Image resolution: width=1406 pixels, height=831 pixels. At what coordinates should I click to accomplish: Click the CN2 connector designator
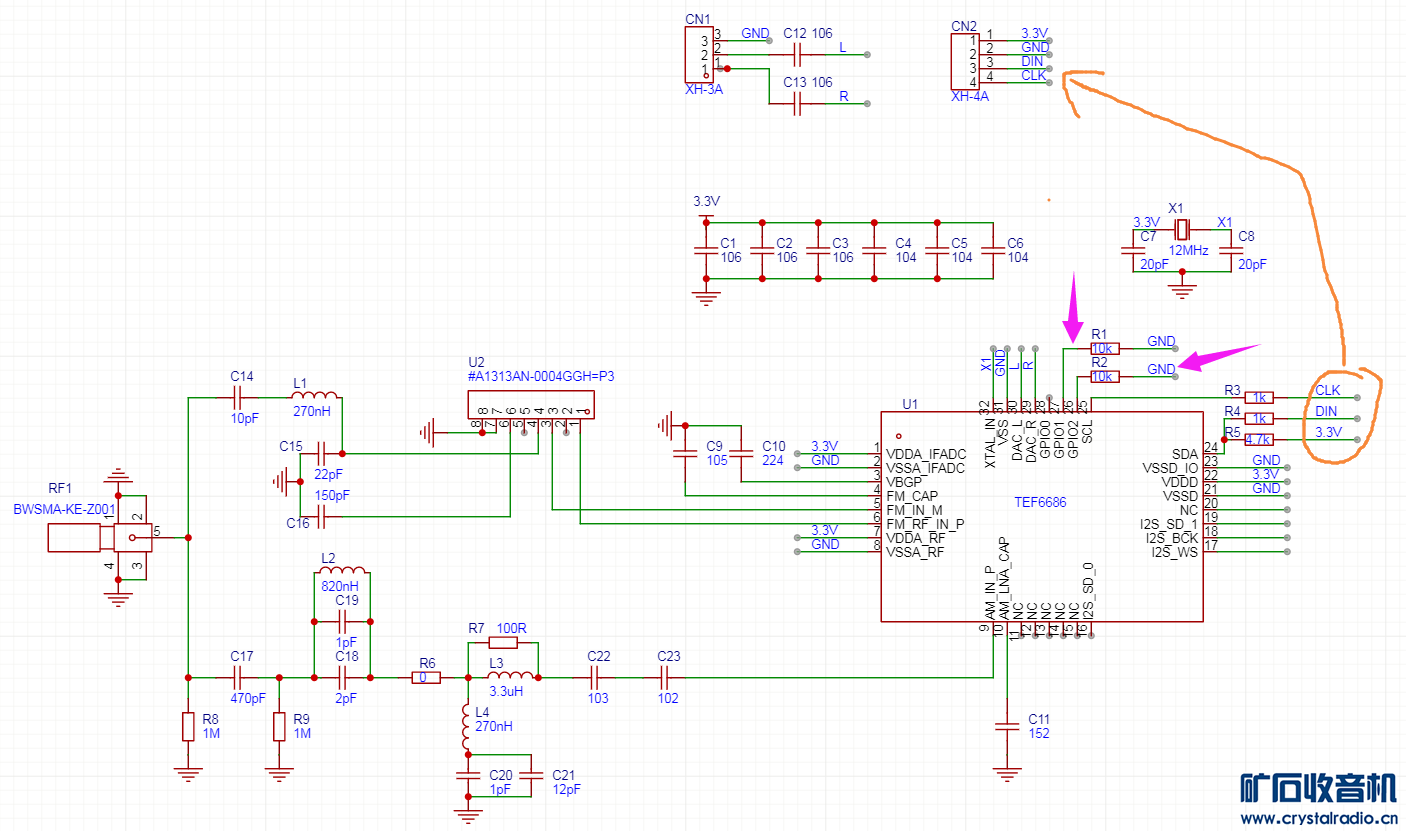[x=964, y=26]
